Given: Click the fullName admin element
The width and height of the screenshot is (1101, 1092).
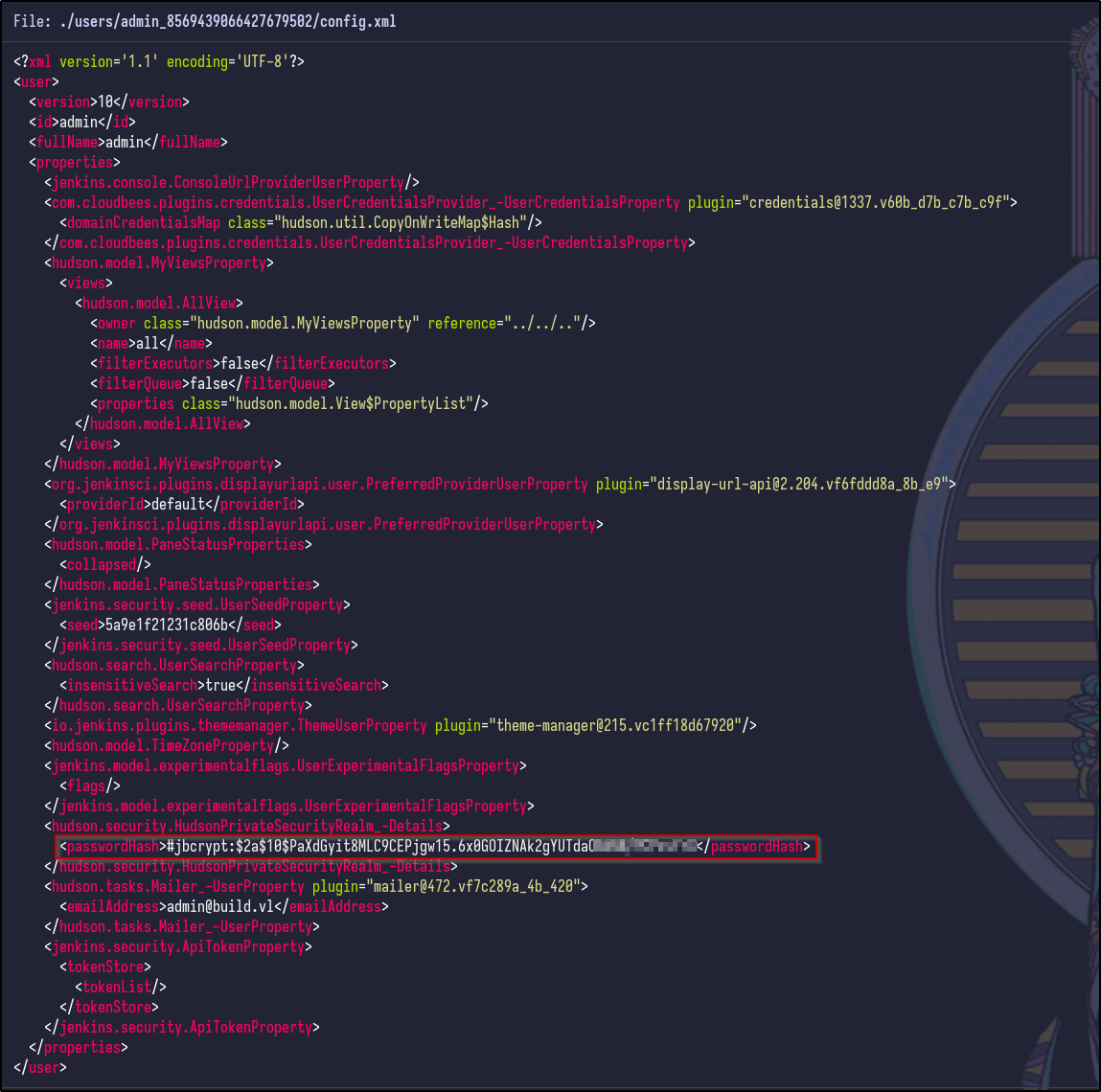Looking at the screenshot, I should coord(128,142).
